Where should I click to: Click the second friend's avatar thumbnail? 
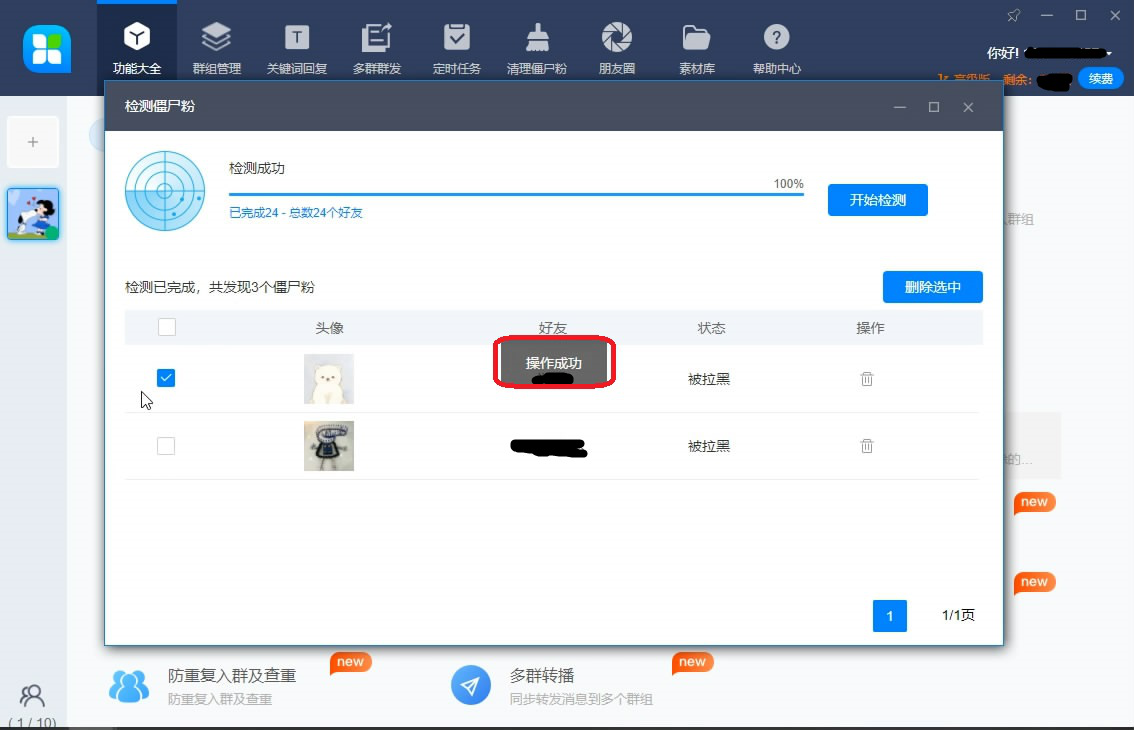pyautogui.click(x=328, y=446)
